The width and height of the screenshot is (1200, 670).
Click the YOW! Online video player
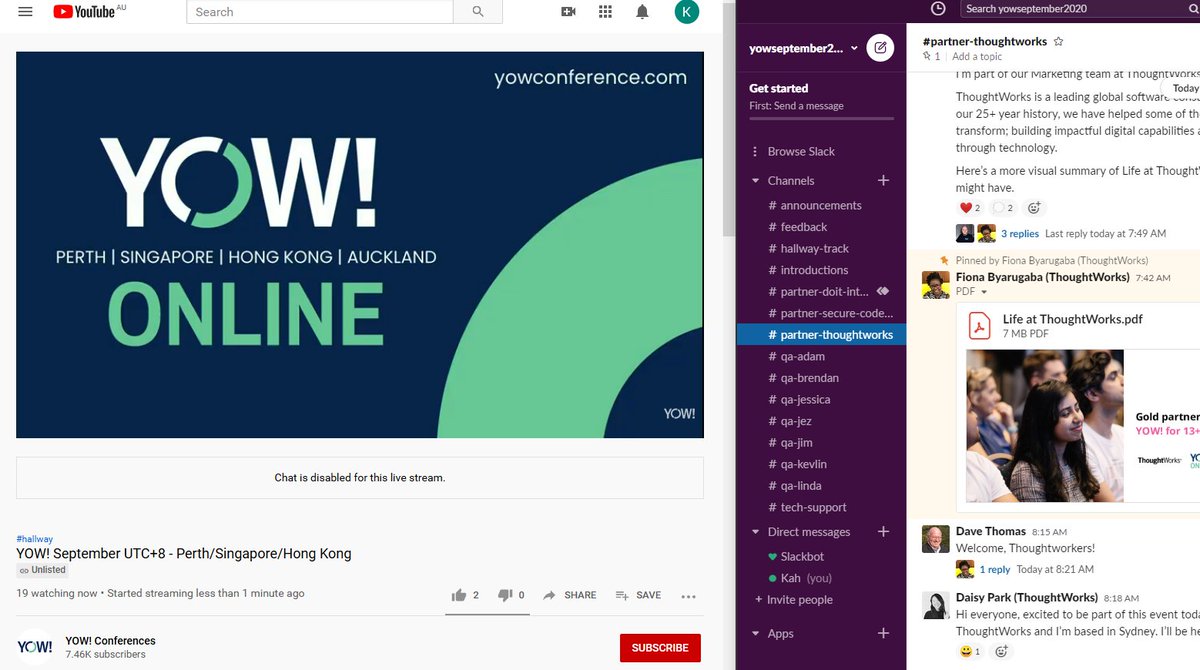pyautogui.click(x=360, y=245)
